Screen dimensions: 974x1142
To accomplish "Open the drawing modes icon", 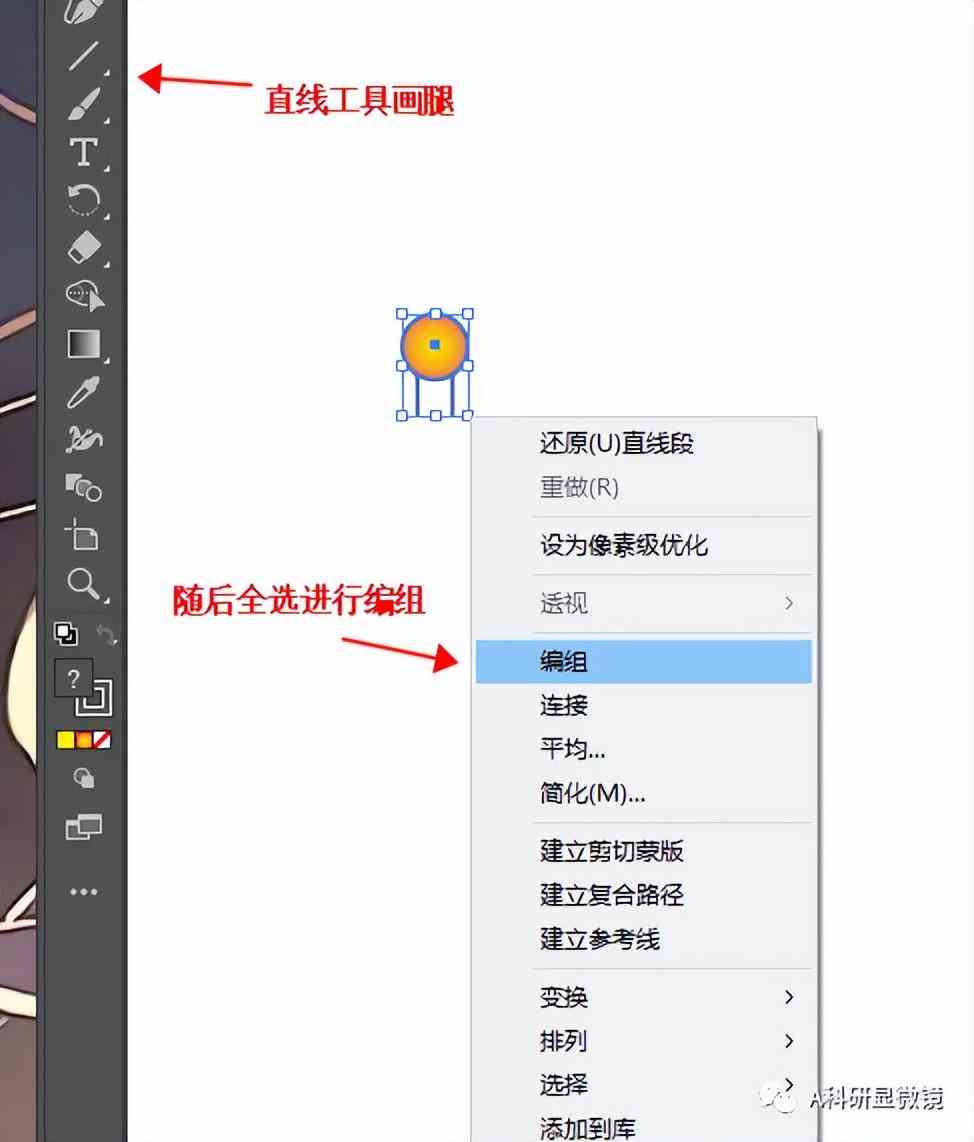I will pyautogui.click(x=84, y=779).
